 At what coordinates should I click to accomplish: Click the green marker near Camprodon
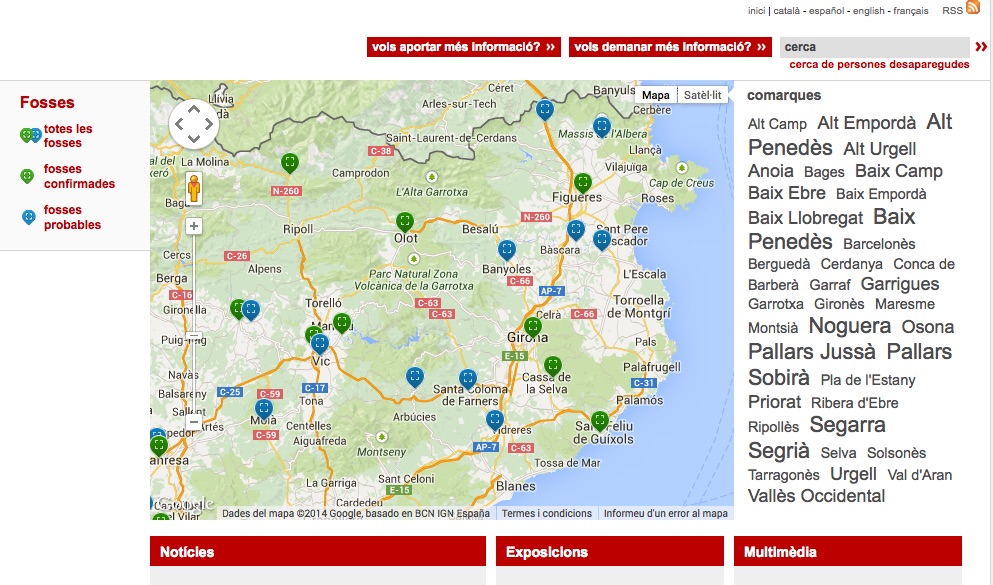pyautogui.click(x=290, y=163)
